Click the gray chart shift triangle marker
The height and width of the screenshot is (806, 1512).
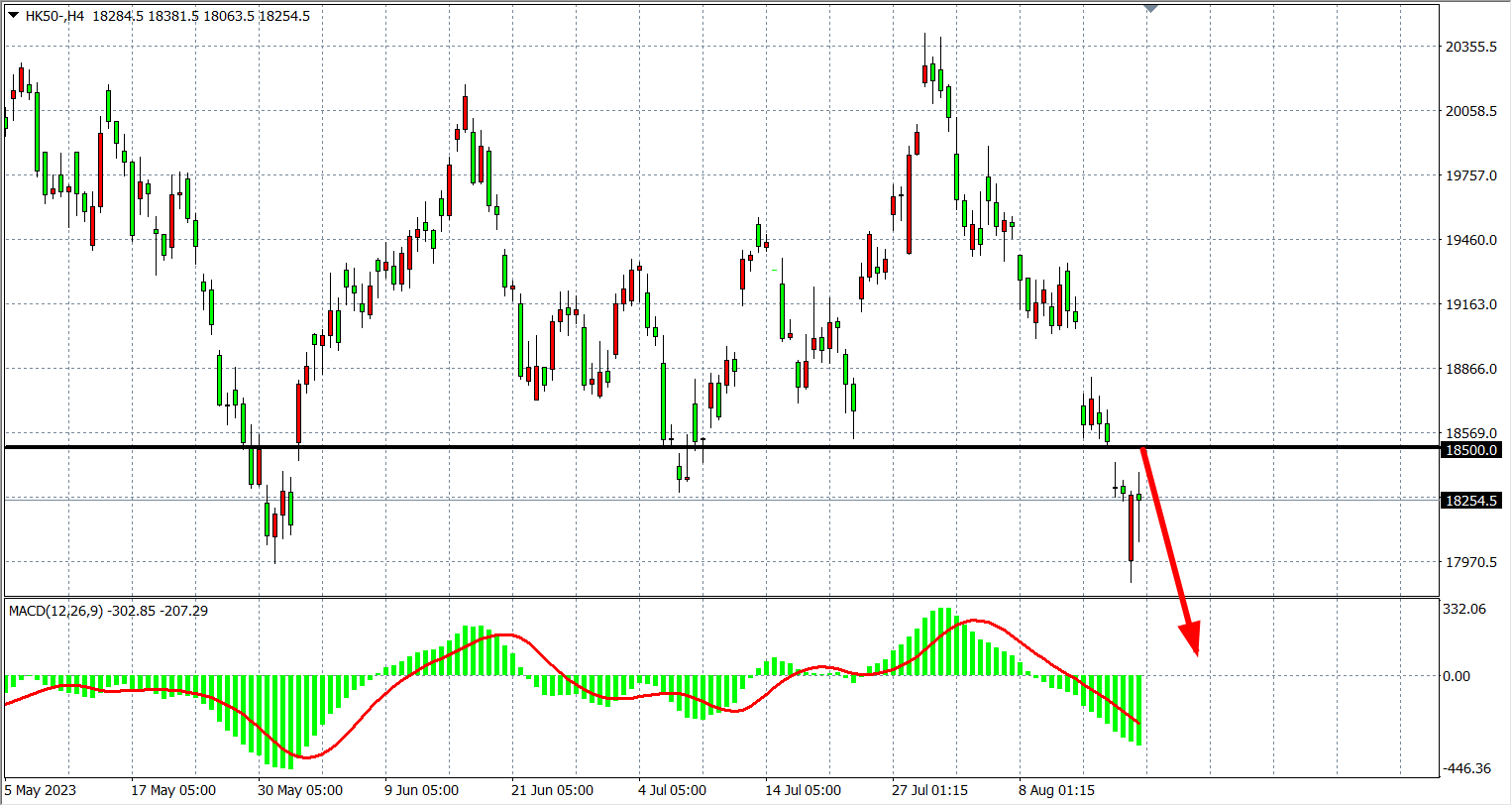tap(1150, 8)
